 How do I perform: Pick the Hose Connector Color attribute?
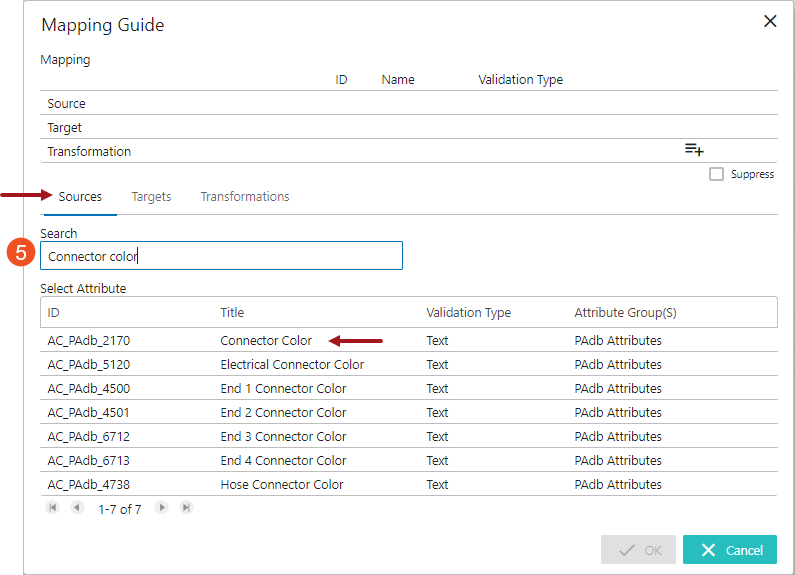point(282,485)
